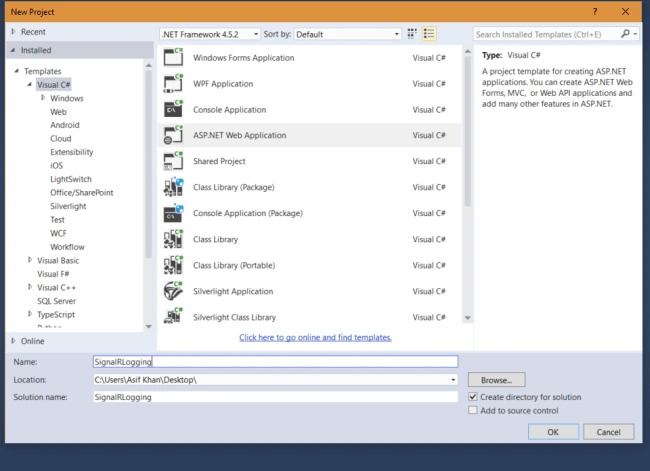The height and width of the screenshot is (471, 650).
Task: Click "WPF Application" template name
Action: point(223,83)
